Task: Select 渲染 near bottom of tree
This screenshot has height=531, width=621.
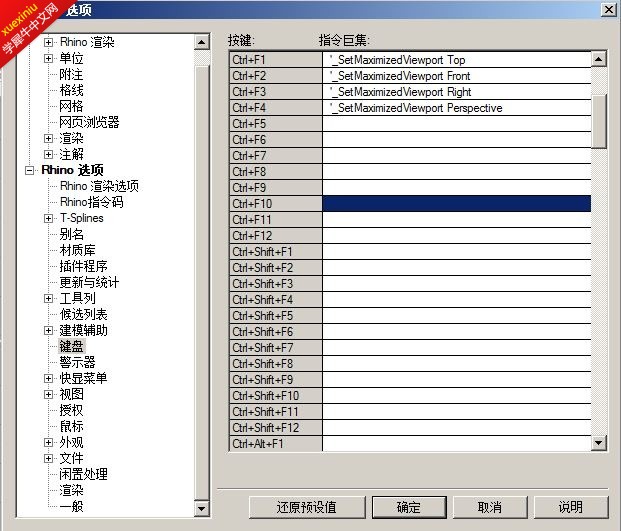Action: [71, 490]
